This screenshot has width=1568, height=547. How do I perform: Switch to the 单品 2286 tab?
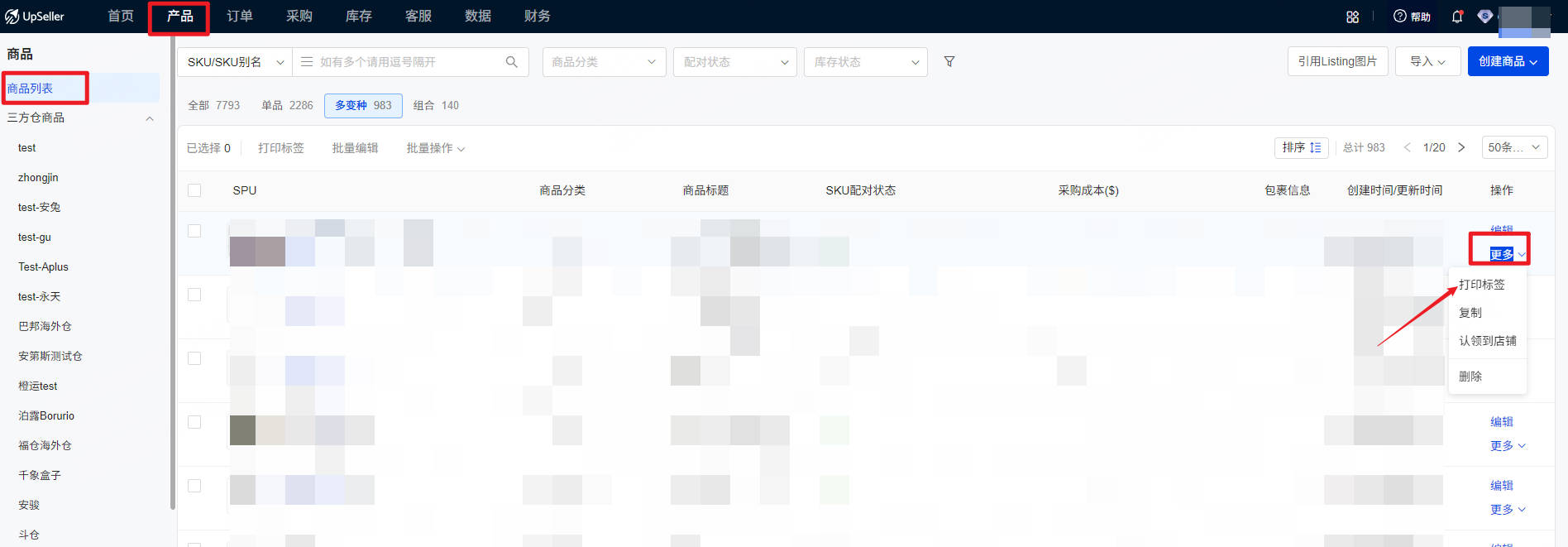point(287,105)
